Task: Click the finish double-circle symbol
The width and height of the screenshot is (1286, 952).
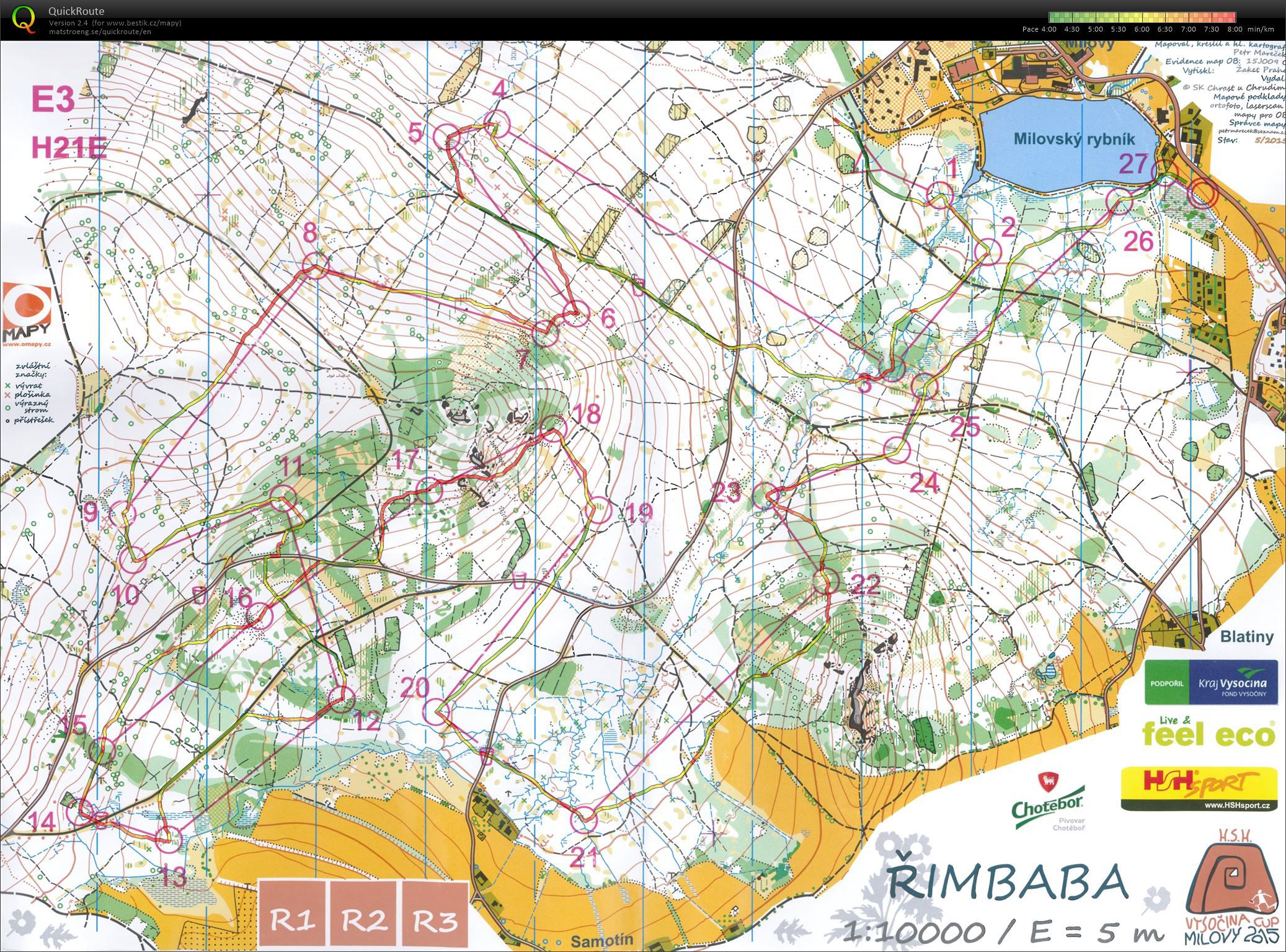Action: (1202, 193)
